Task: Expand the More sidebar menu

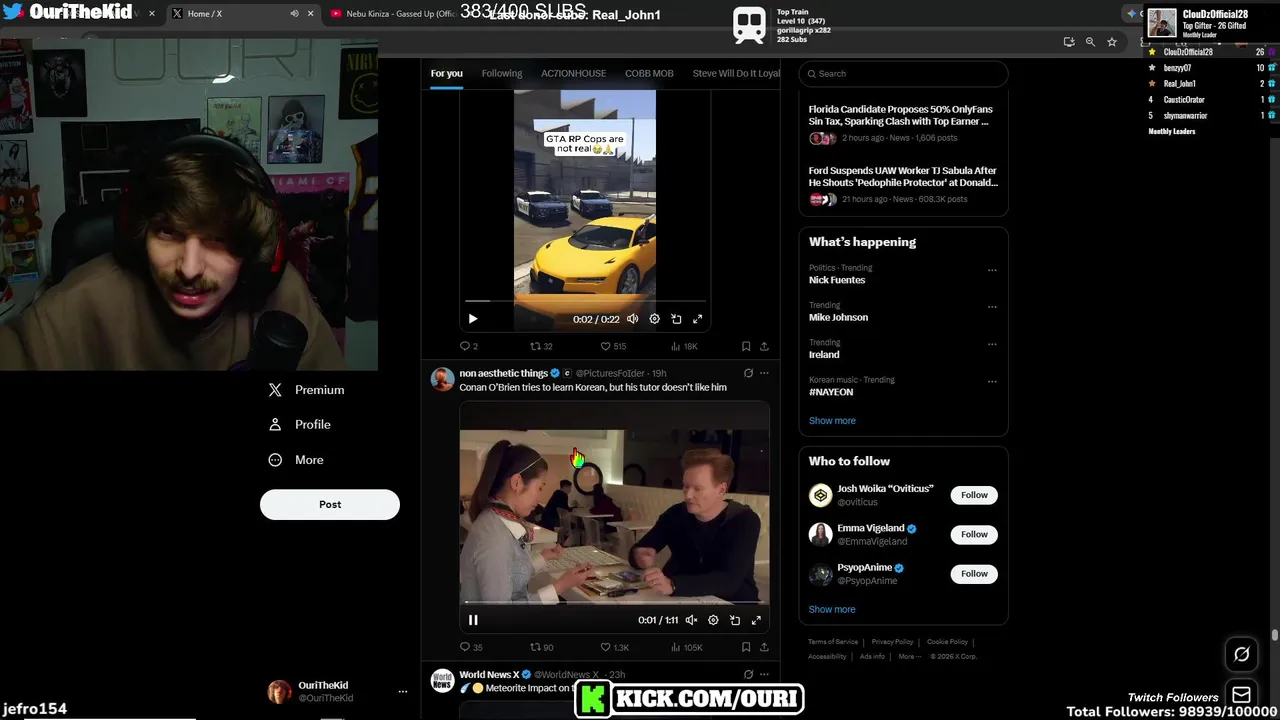Action: pyautogui.click(x=296, y=460)
